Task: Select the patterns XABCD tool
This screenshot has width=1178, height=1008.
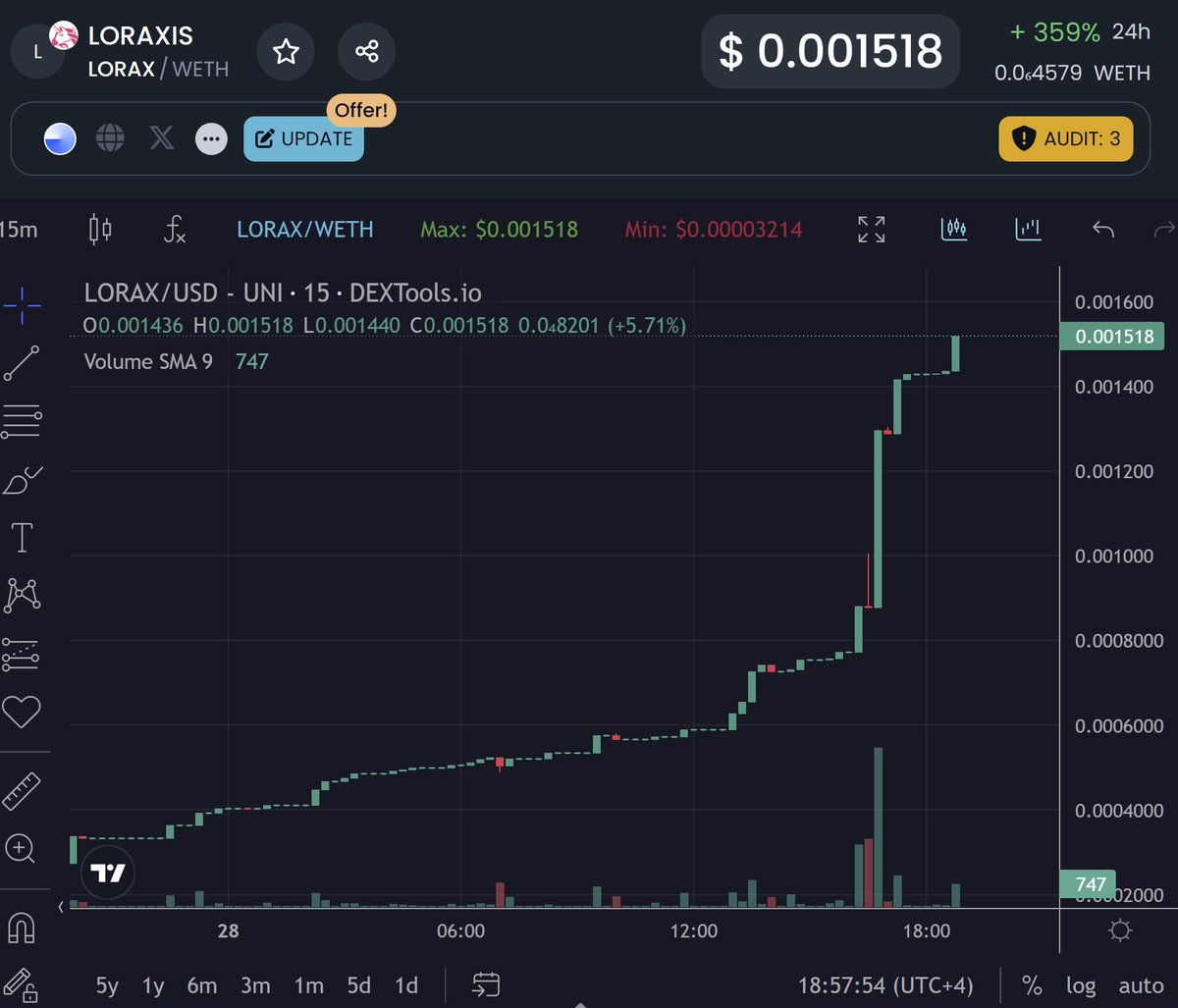Action: pos(22,595)
